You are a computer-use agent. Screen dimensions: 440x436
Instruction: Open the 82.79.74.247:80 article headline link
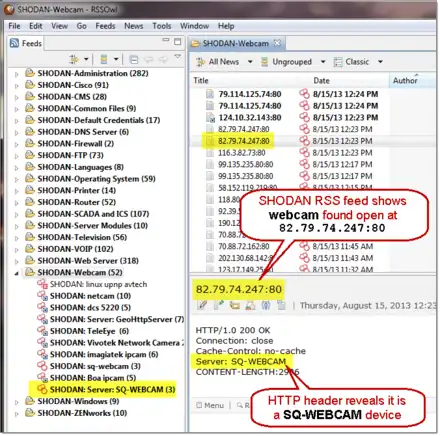pyautogui.click(x=239, y=289)
